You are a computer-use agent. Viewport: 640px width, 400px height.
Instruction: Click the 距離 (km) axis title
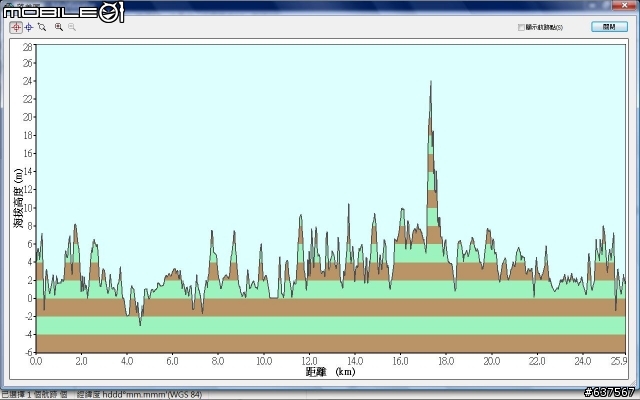pos(331,372)
